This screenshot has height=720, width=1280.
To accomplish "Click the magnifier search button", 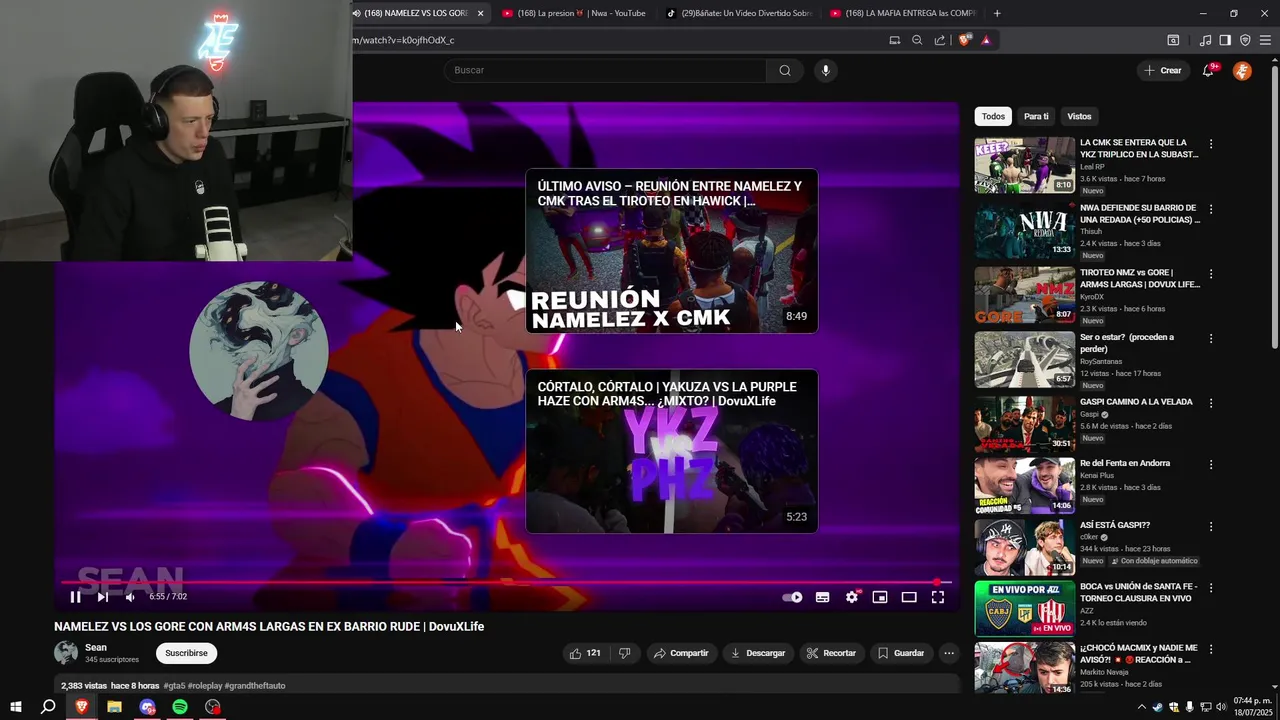I will [785, 70].
